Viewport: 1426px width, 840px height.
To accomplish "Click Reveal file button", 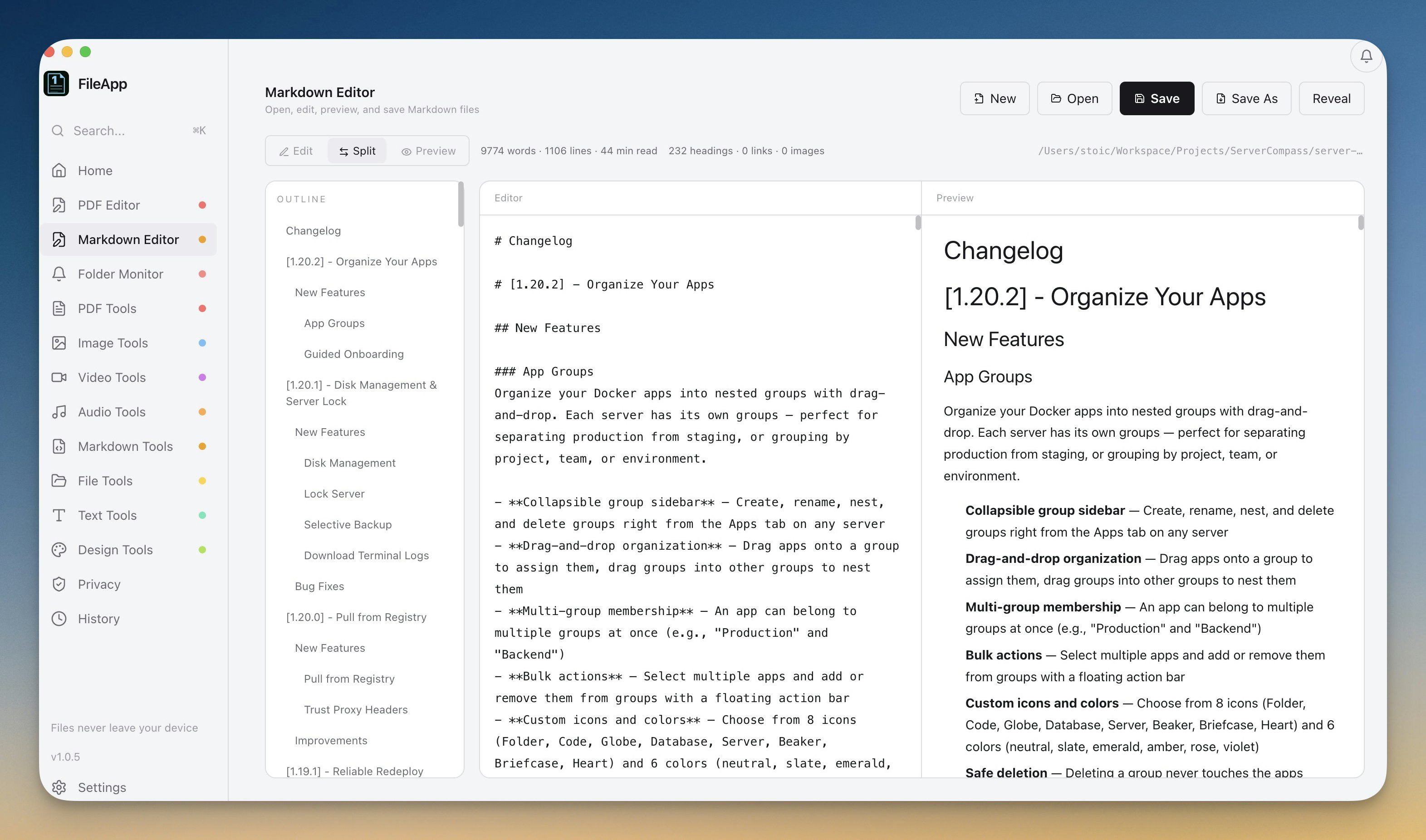I will coord(1331,98).
